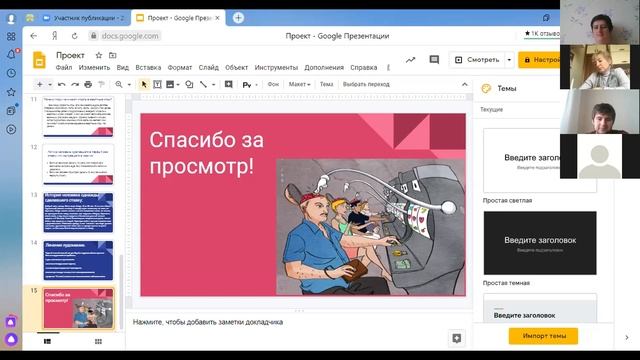Open Инструменты menu
640x360 pixels.
coord(276,68)
